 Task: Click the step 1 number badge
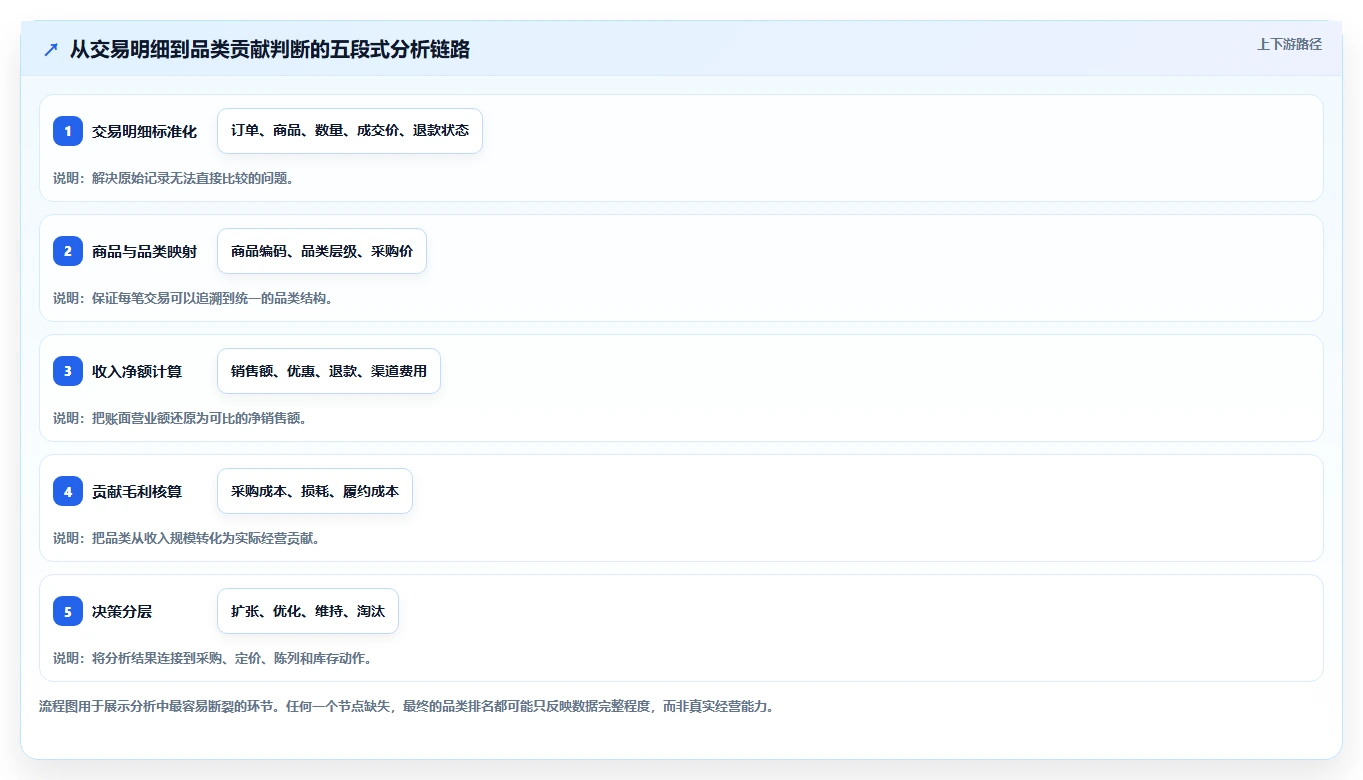coord(68,131)
